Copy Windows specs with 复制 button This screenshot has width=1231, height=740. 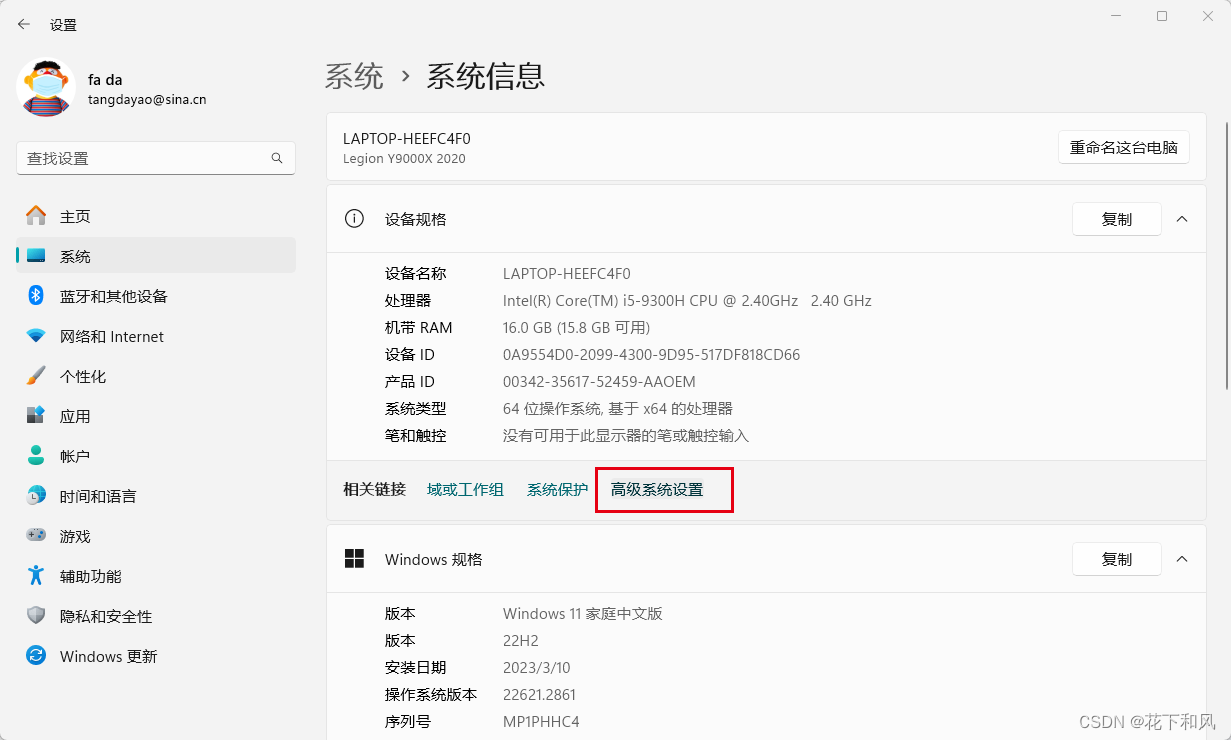pyautogui.click(x=1117, y=559)
